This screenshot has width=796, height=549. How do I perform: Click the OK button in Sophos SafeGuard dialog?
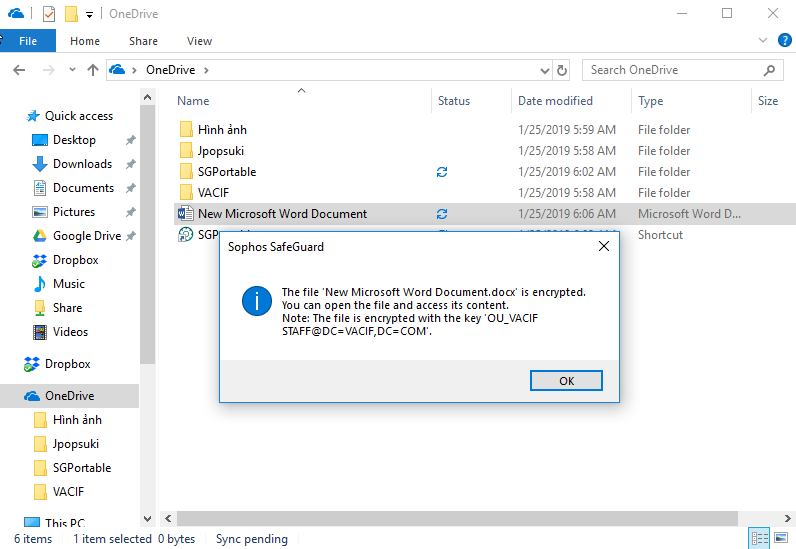[x=566, y=380]
